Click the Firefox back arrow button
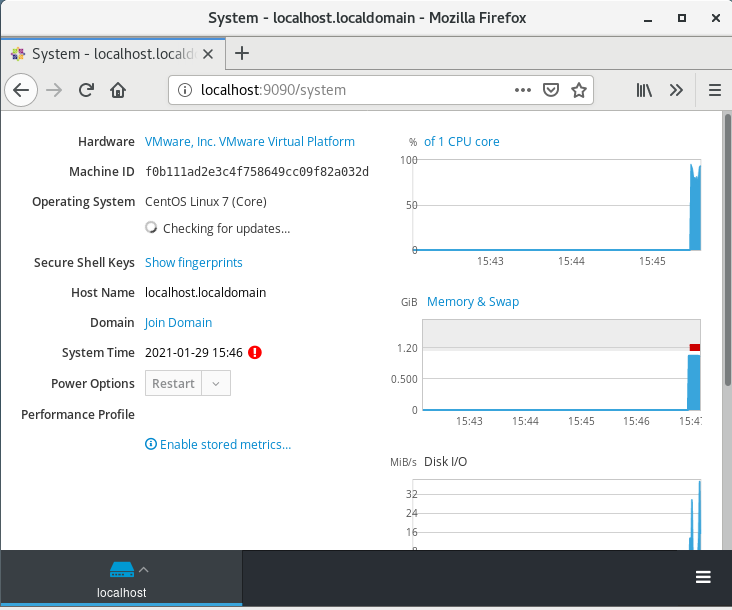 point(22,90)
